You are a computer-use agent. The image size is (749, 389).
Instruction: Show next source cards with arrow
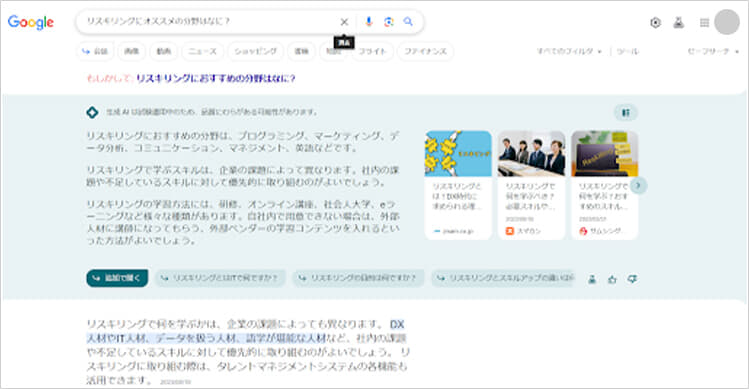pos(638,185)
